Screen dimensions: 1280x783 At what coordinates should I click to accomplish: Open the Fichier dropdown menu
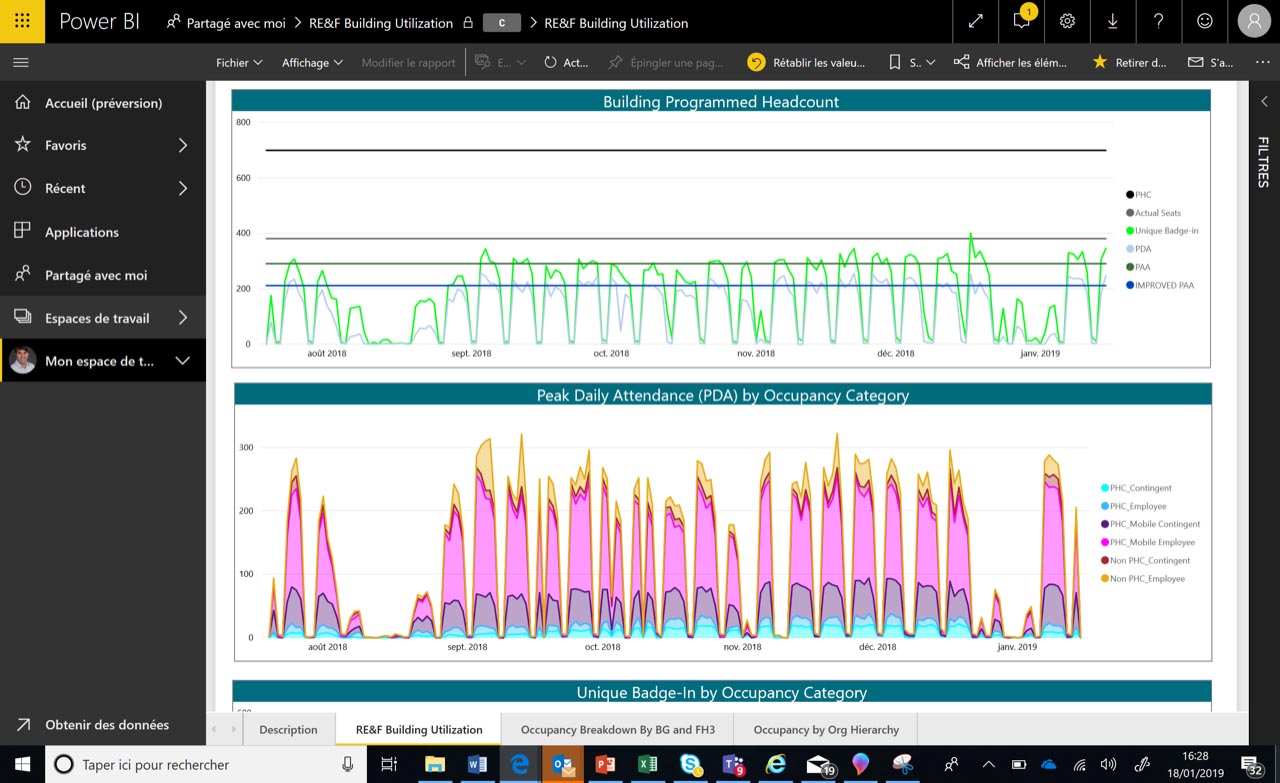(x=239, y=62)
